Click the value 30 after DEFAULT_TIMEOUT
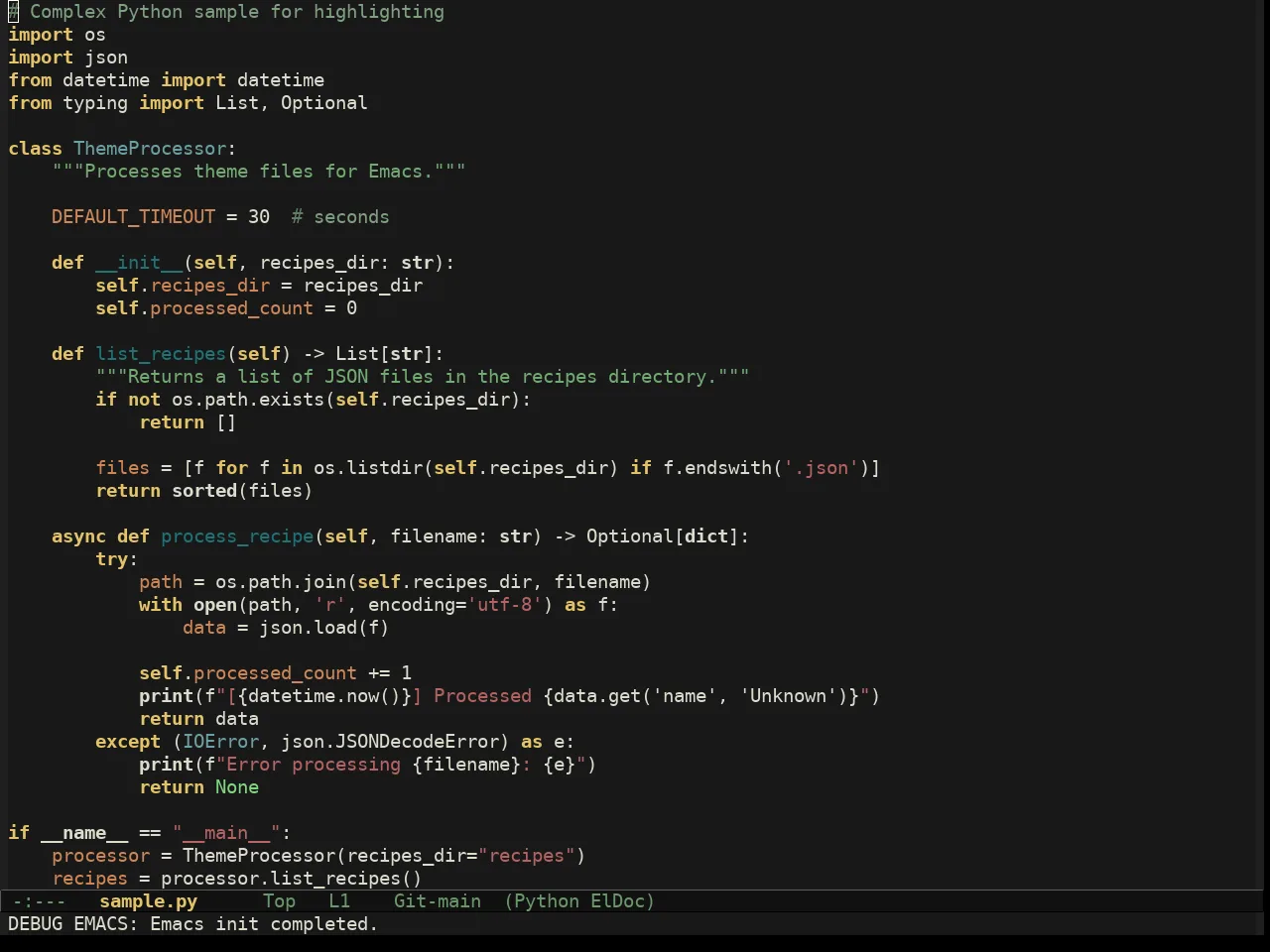 click(x=259, y=217)
